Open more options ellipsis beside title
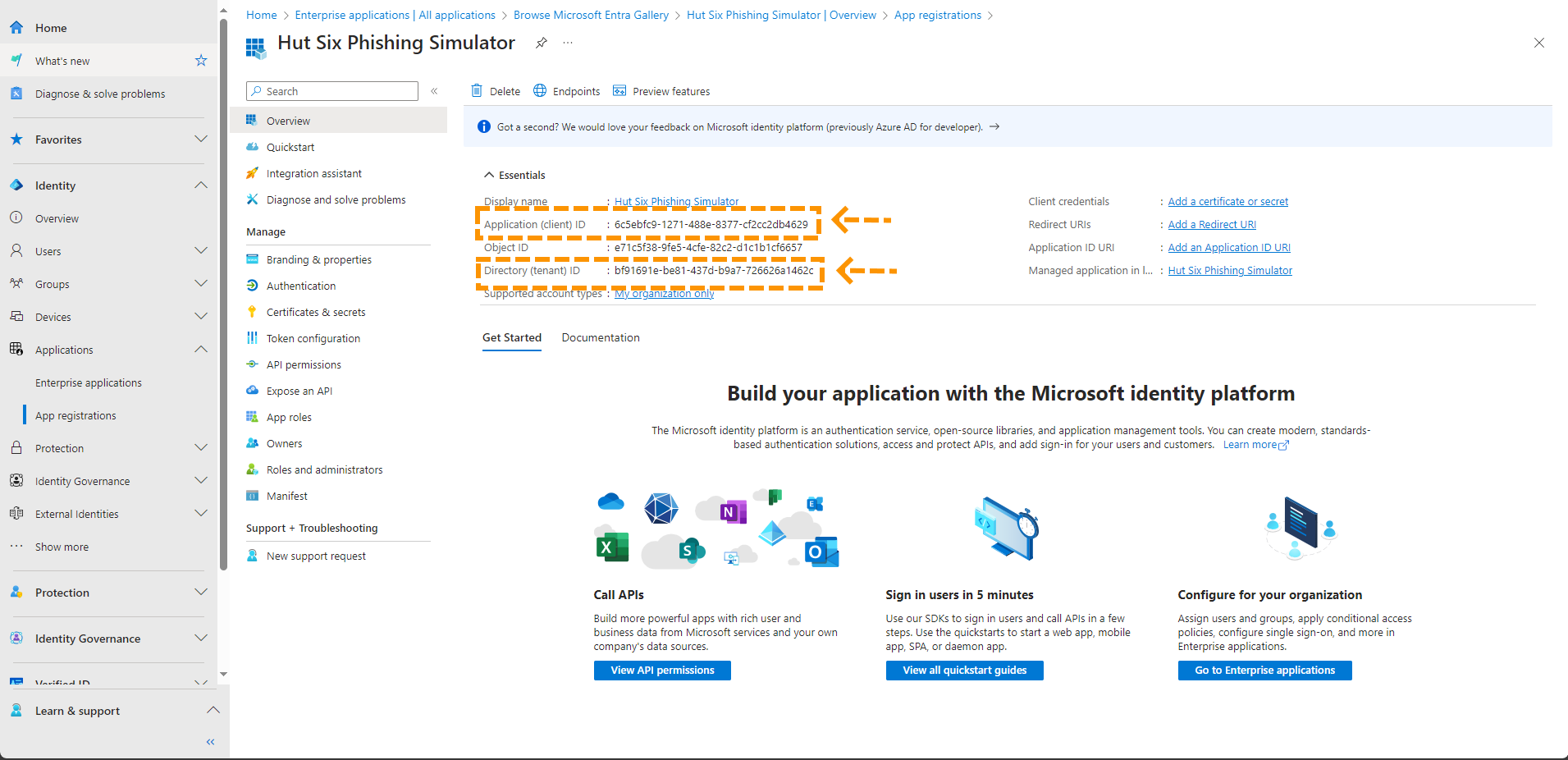 point(568,43)
